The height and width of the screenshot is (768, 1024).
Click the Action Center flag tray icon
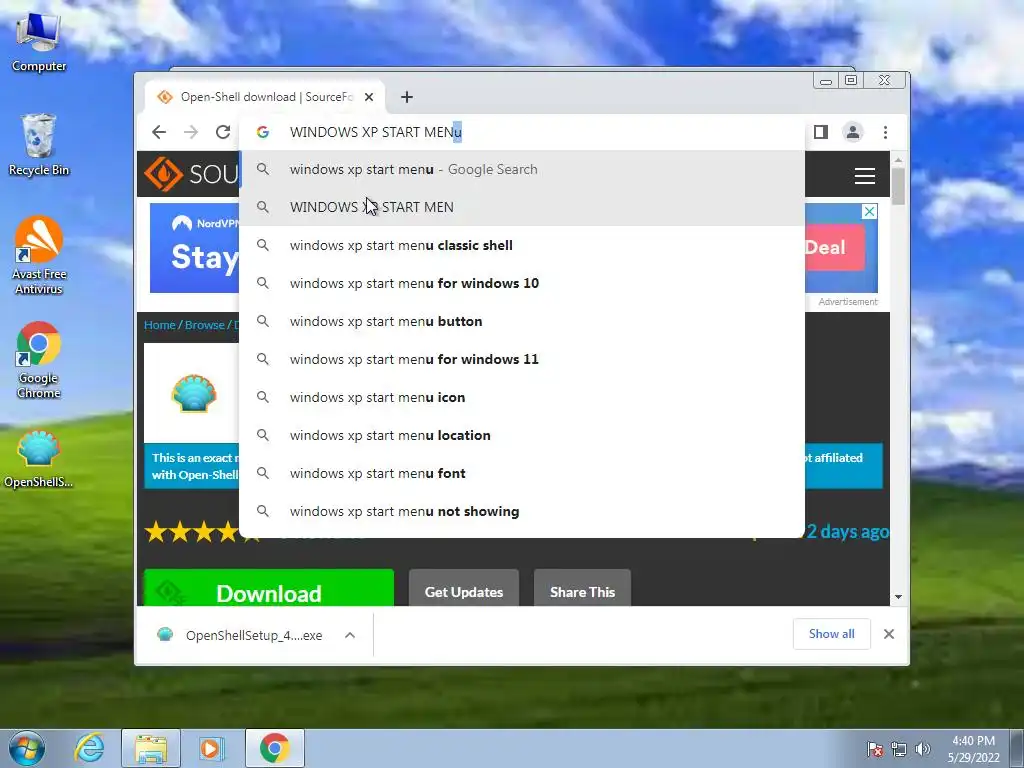875,748
